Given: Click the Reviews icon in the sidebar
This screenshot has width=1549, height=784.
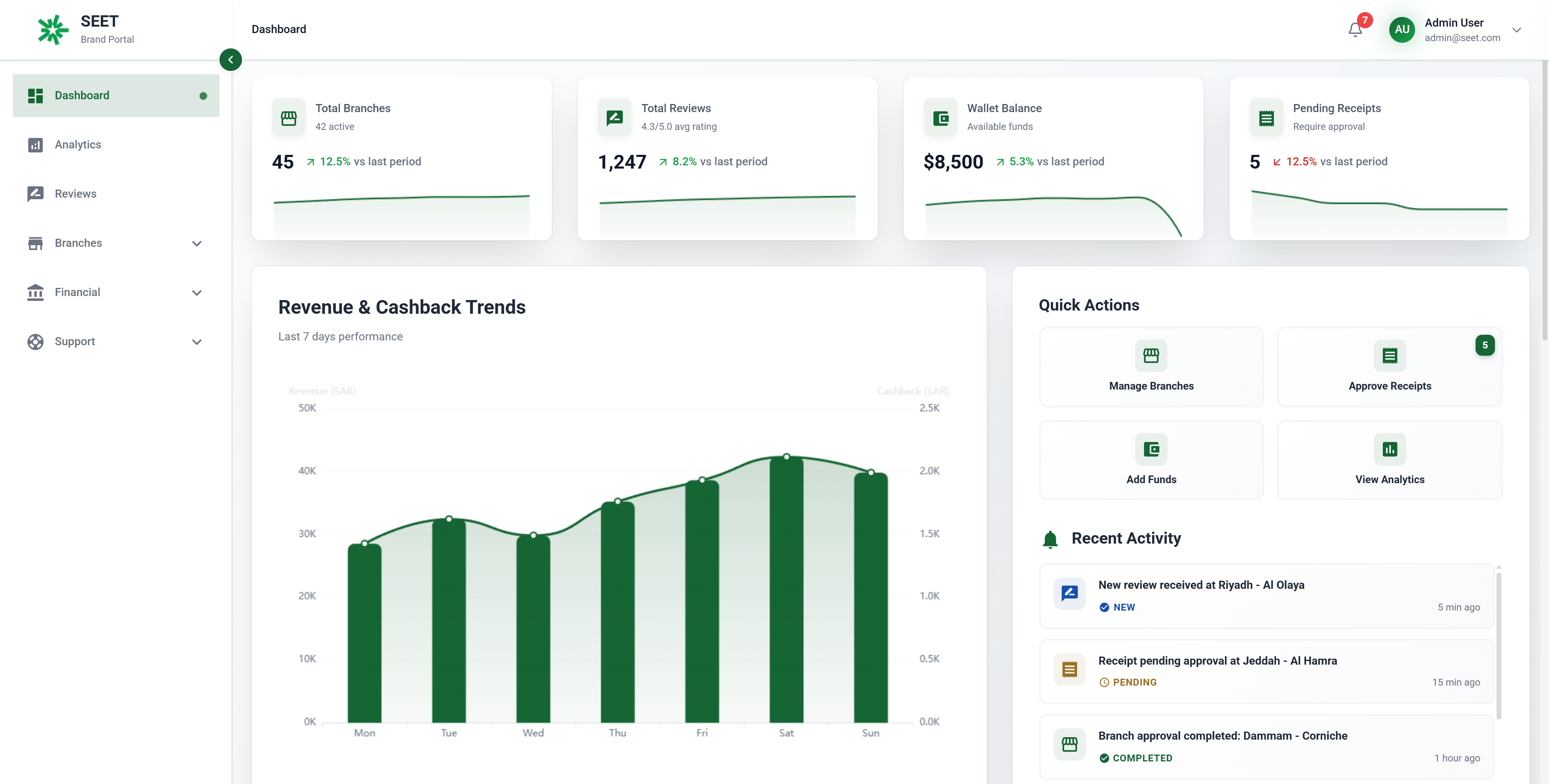Looking at the screenshot, I should 35,194.
